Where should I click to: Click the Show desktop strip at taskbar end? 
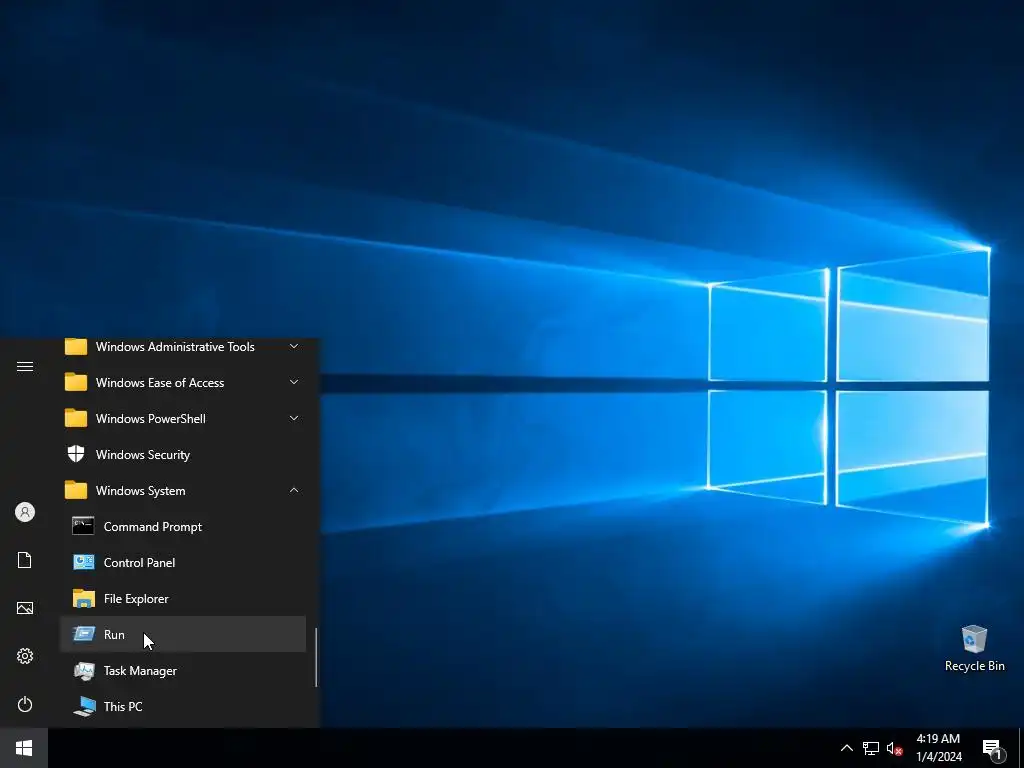1021,748
